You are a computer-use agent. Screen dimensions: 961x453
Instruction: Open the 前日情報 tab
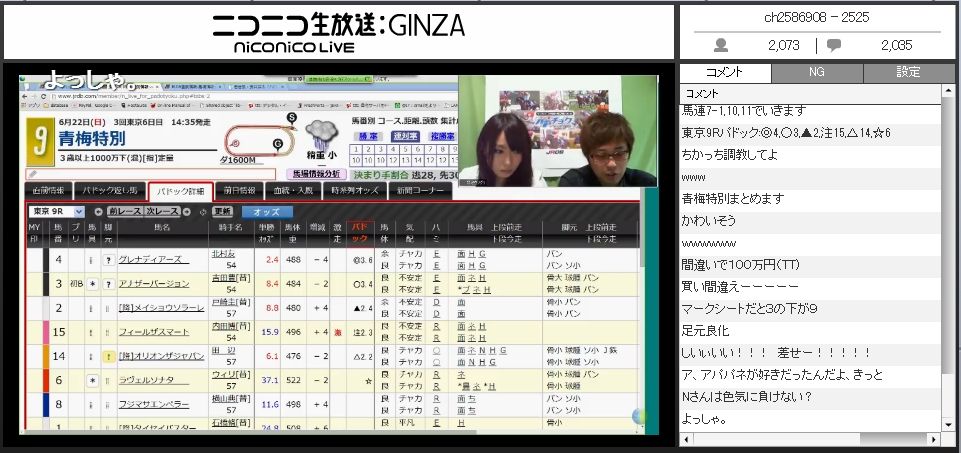pos(239,191)
